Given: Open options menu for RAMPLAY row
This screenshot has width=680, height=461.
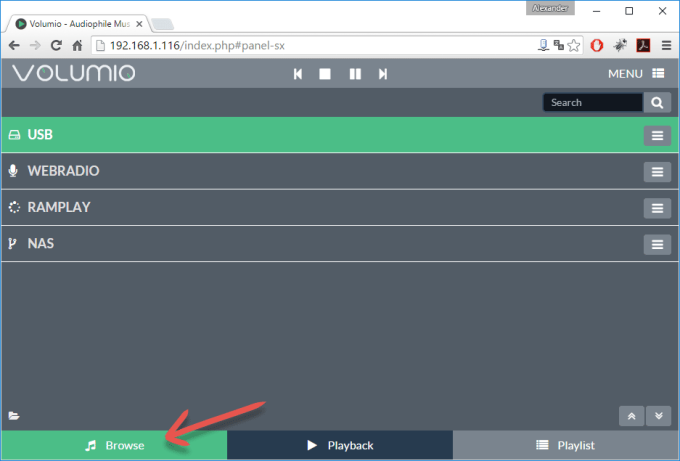Looking at the screenshot, I should (657, 209).
